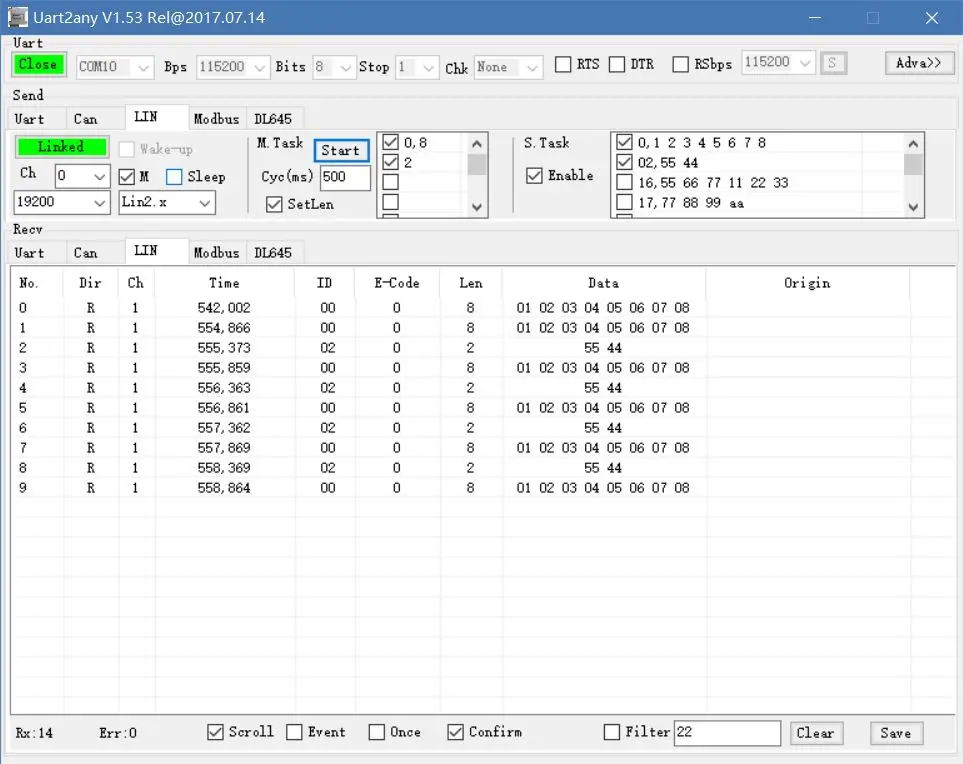
Task: Toggle the S.Task Enable checkbox
Action: click(x=534, y=176)
